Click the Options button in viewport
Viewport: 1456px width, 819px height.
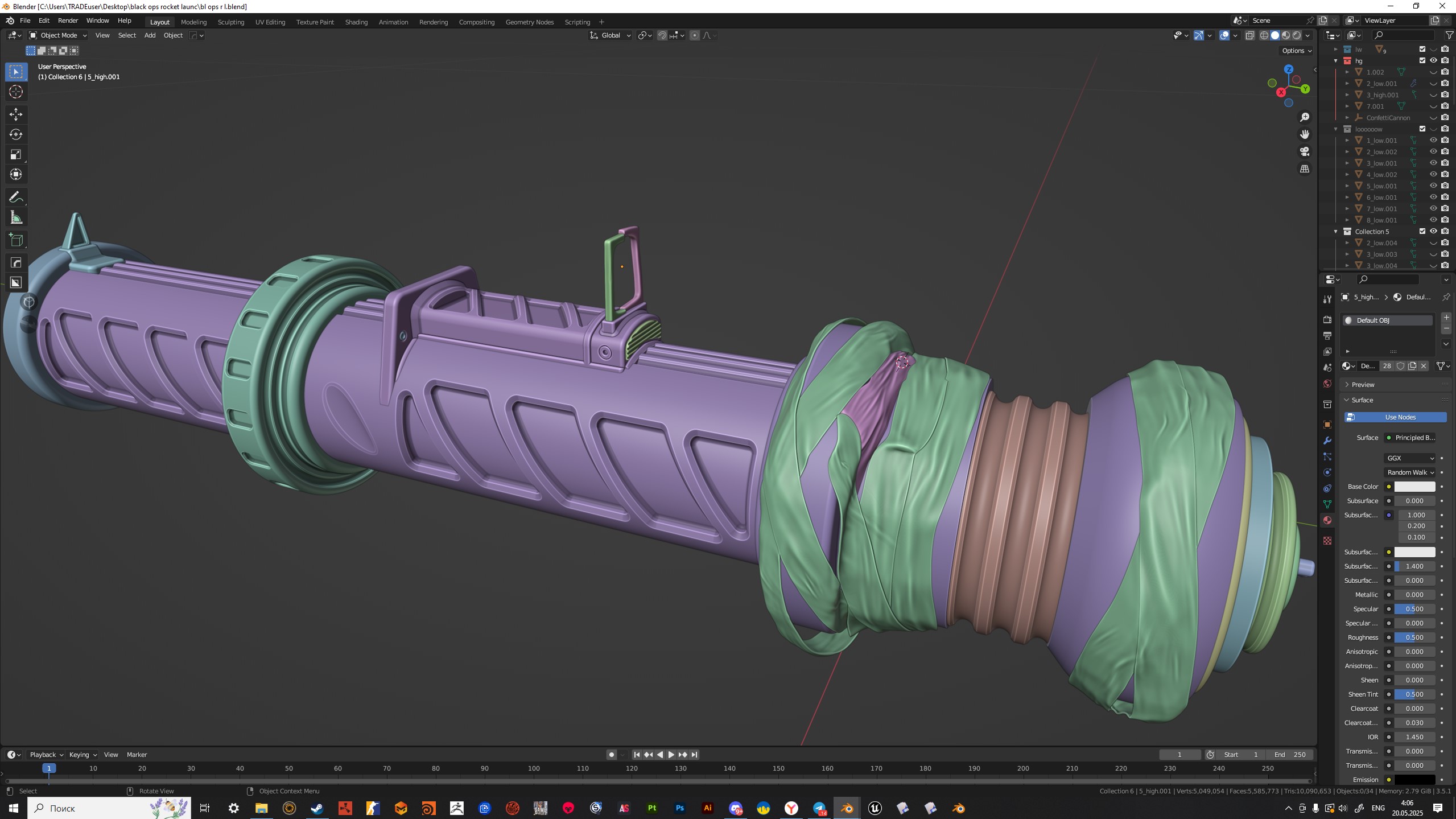pos(1297,51)
